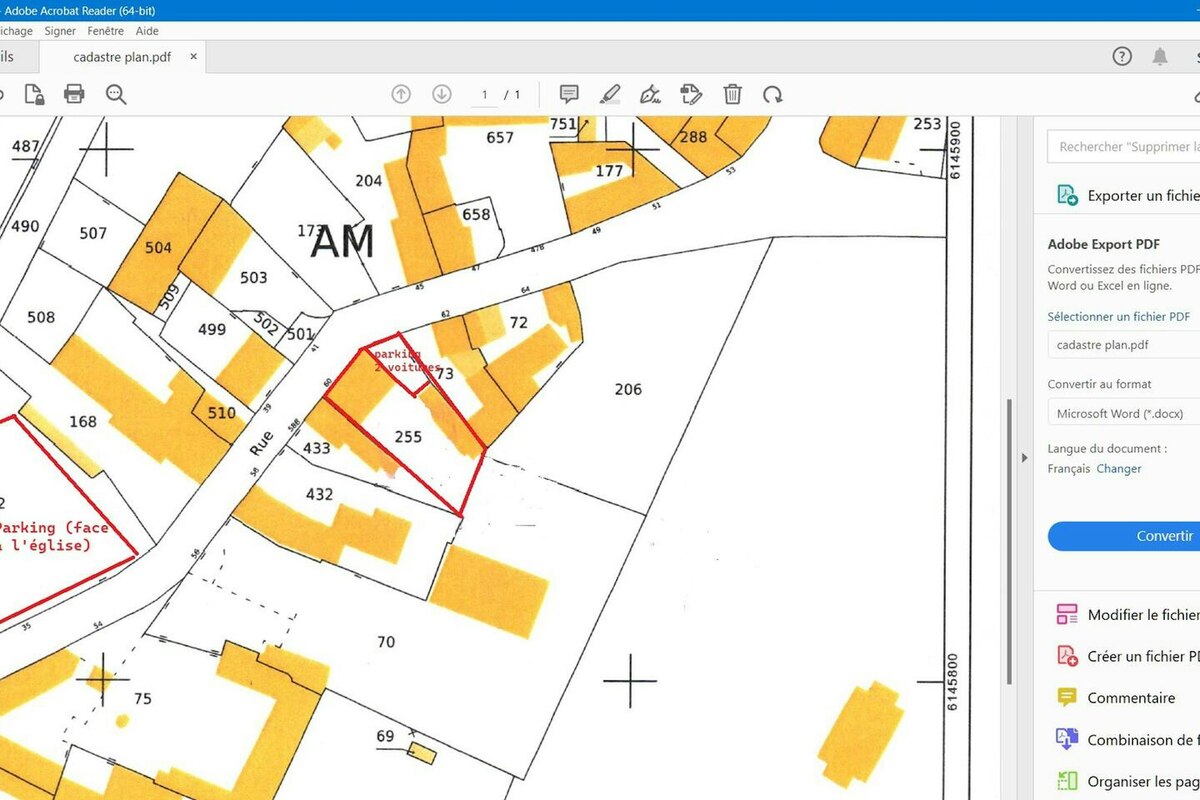The height and width of the screenshot is (800, 1200).
Task: Open the Help question mark icon
Action: pyautogui.click(x=1122, y=57)
